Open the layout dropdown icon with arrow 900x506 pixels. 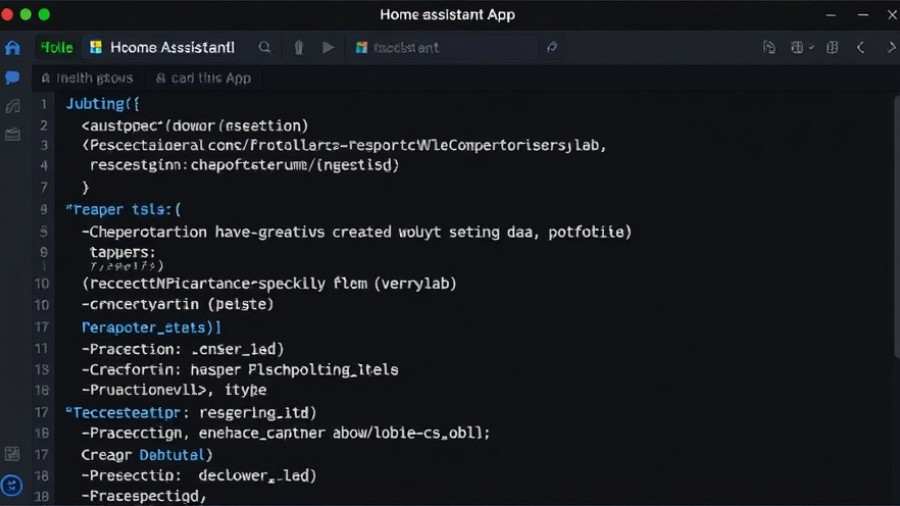click(x=802, y=47)
